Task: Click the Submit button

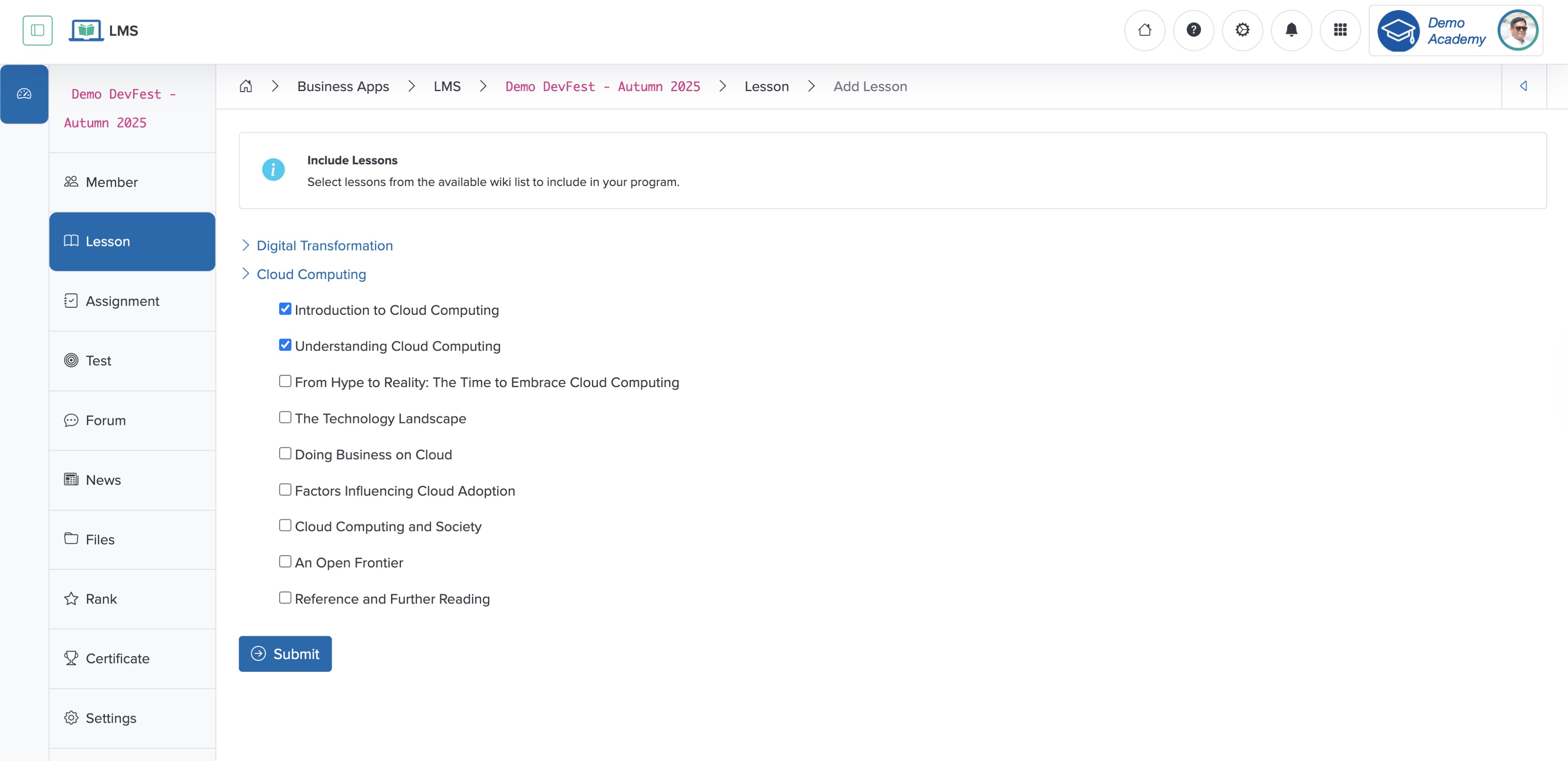Action: pyautogui.click(x=285, y=653)
